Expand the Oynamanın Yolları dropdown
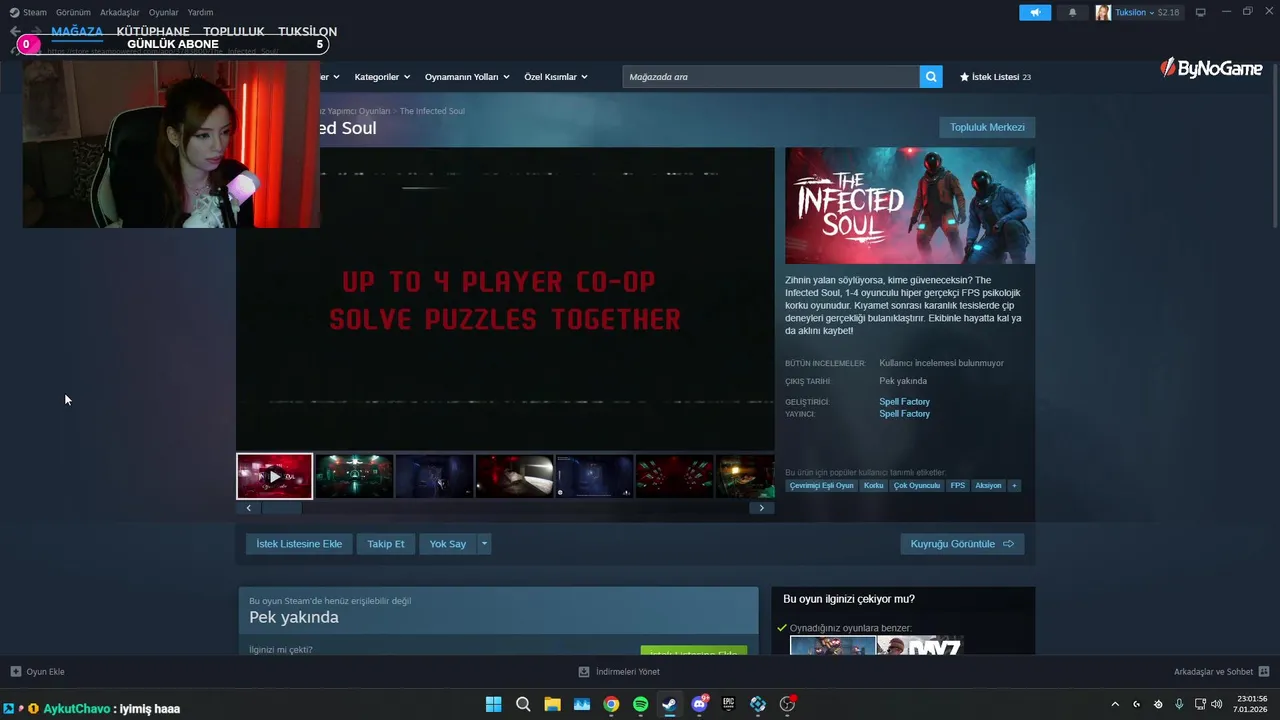Screen dimensions: 1280x720 [467, 77]
